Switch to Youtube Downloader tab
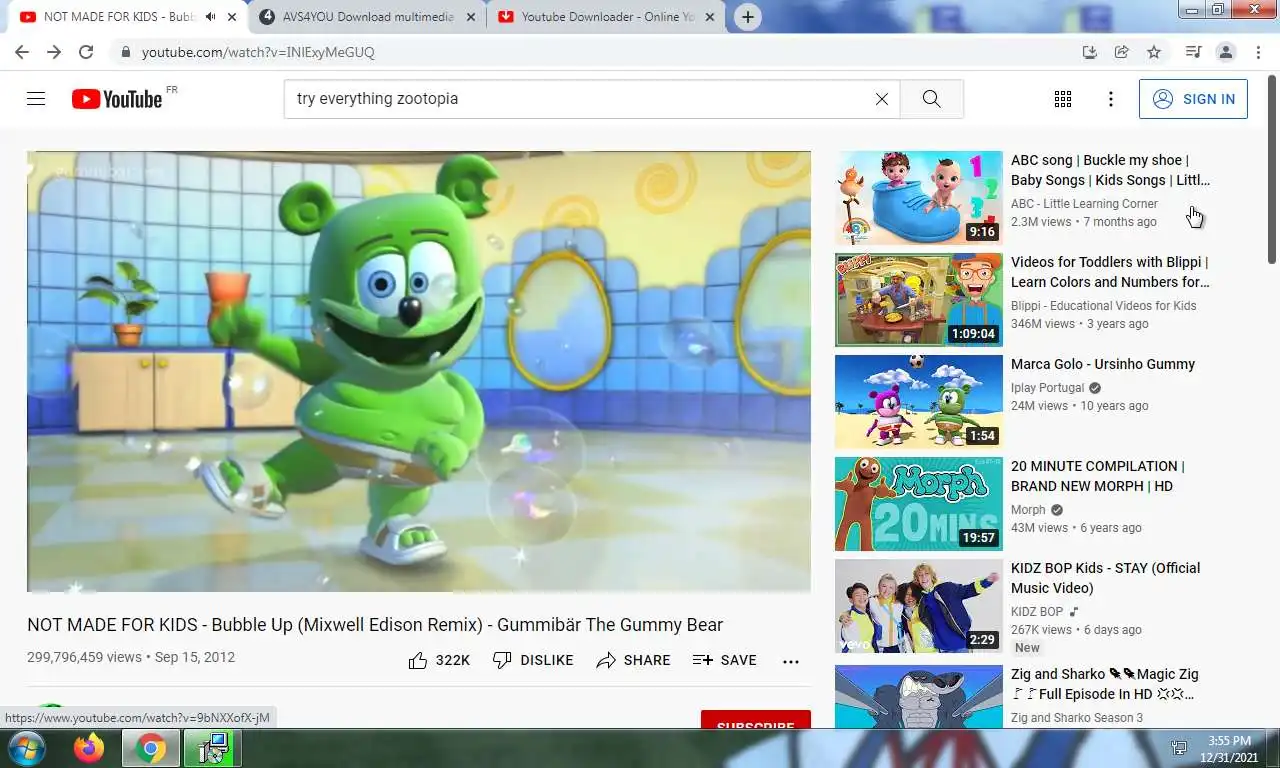 (608, 17)
